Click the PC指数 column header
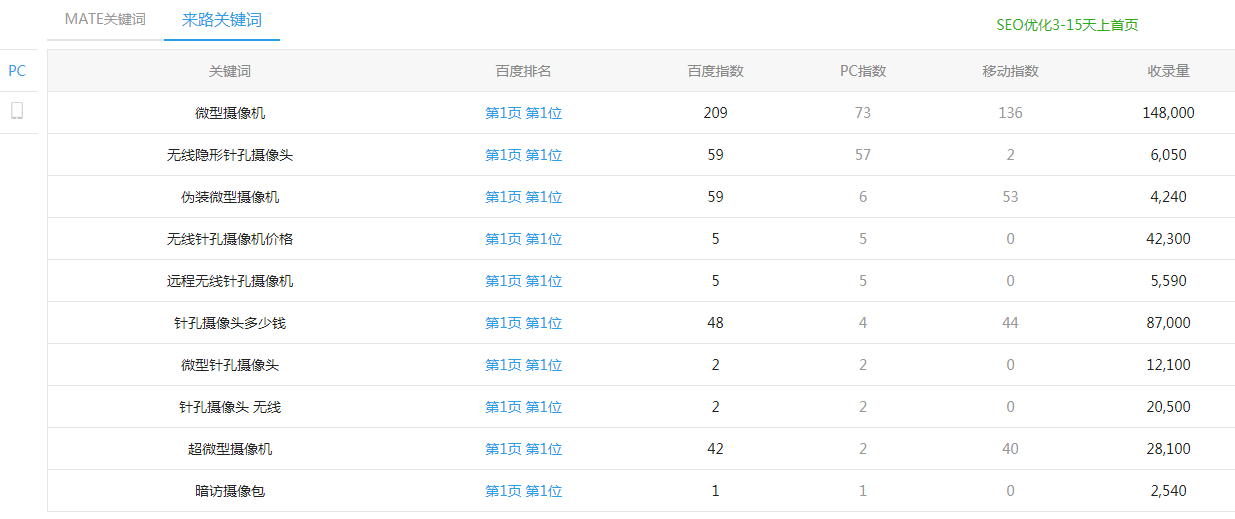1235x519 pixels. [x=863, y=71]
